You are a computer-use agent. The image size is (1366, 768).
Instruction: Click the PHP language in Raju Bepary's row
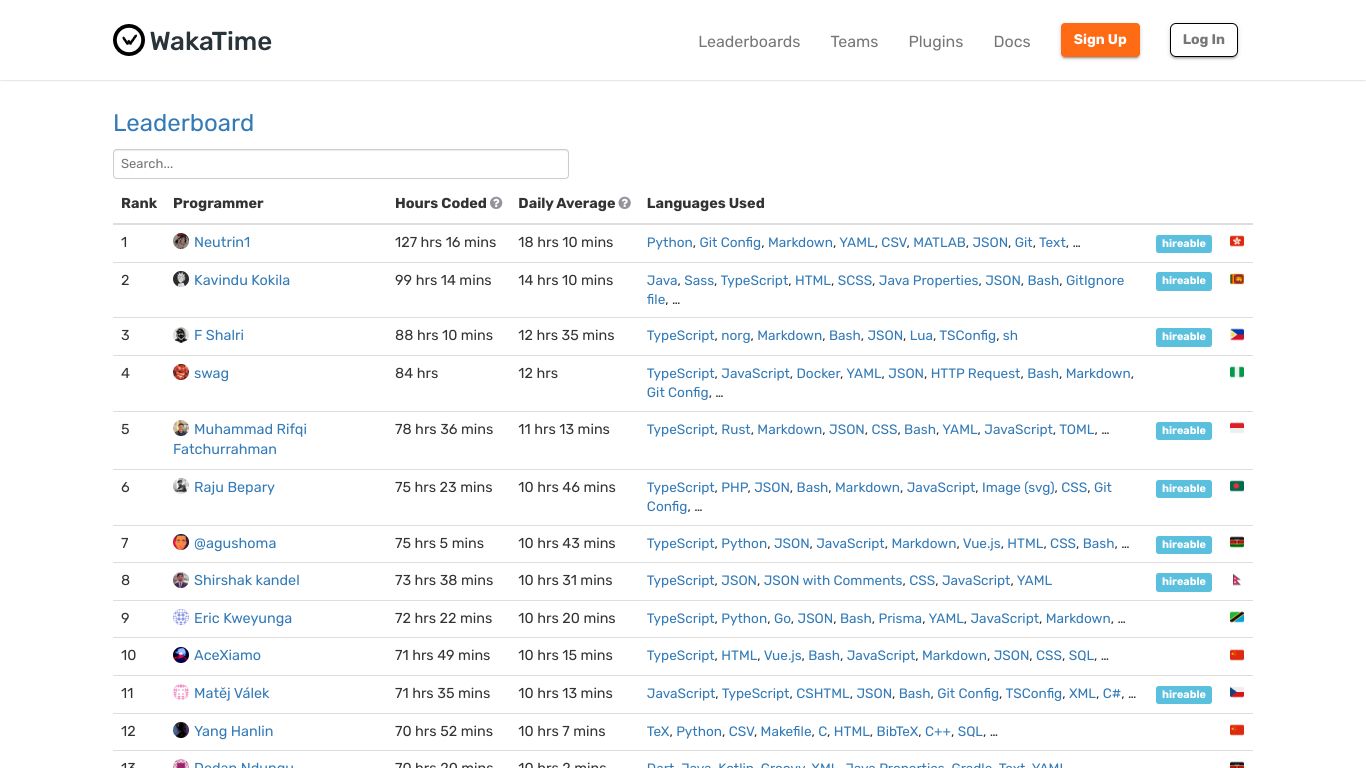point(734,487)
